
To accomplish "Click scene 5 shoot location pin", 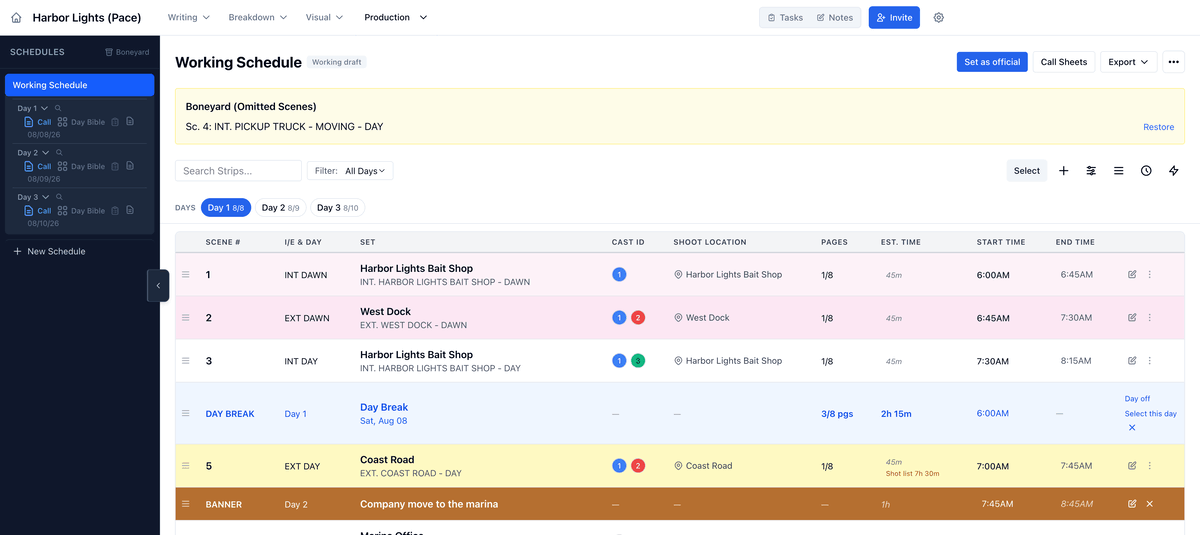I will click(x=678, y=466).
